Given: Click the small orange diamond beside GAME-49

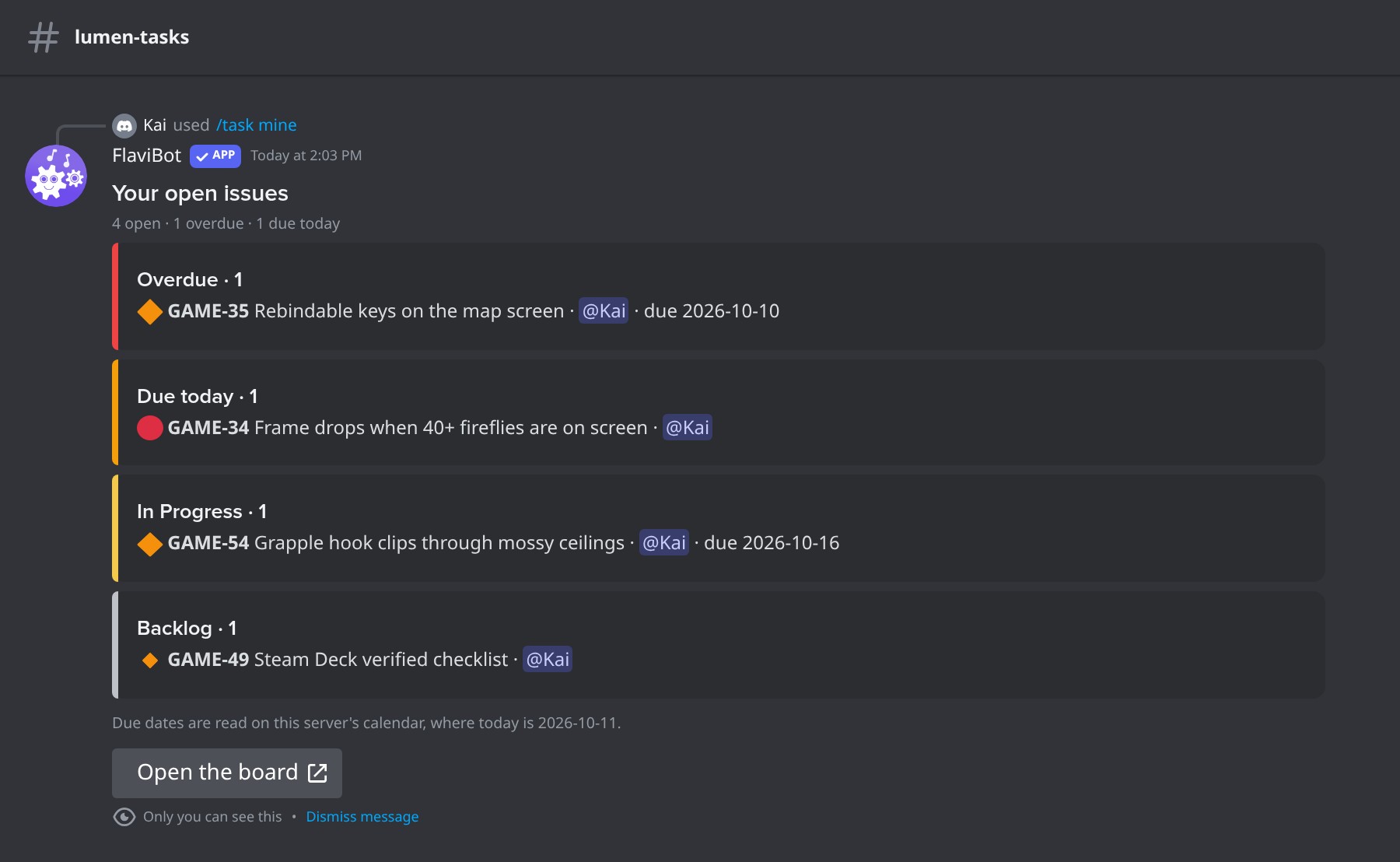Looking at the screenshot, I should click(x=150, y=660).
